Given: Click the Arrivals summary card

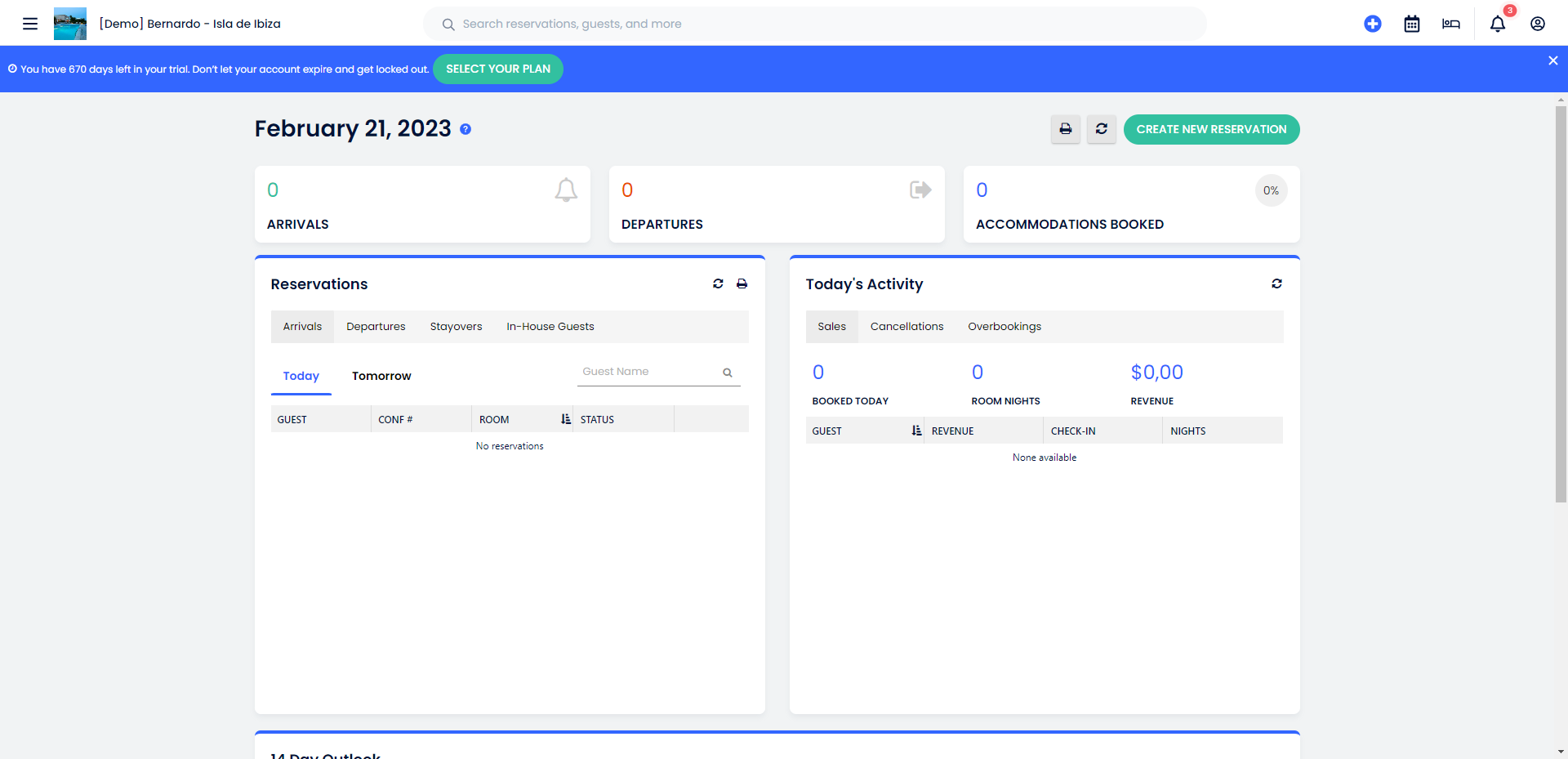Looking at the screenshot, I should pos(422,204).
